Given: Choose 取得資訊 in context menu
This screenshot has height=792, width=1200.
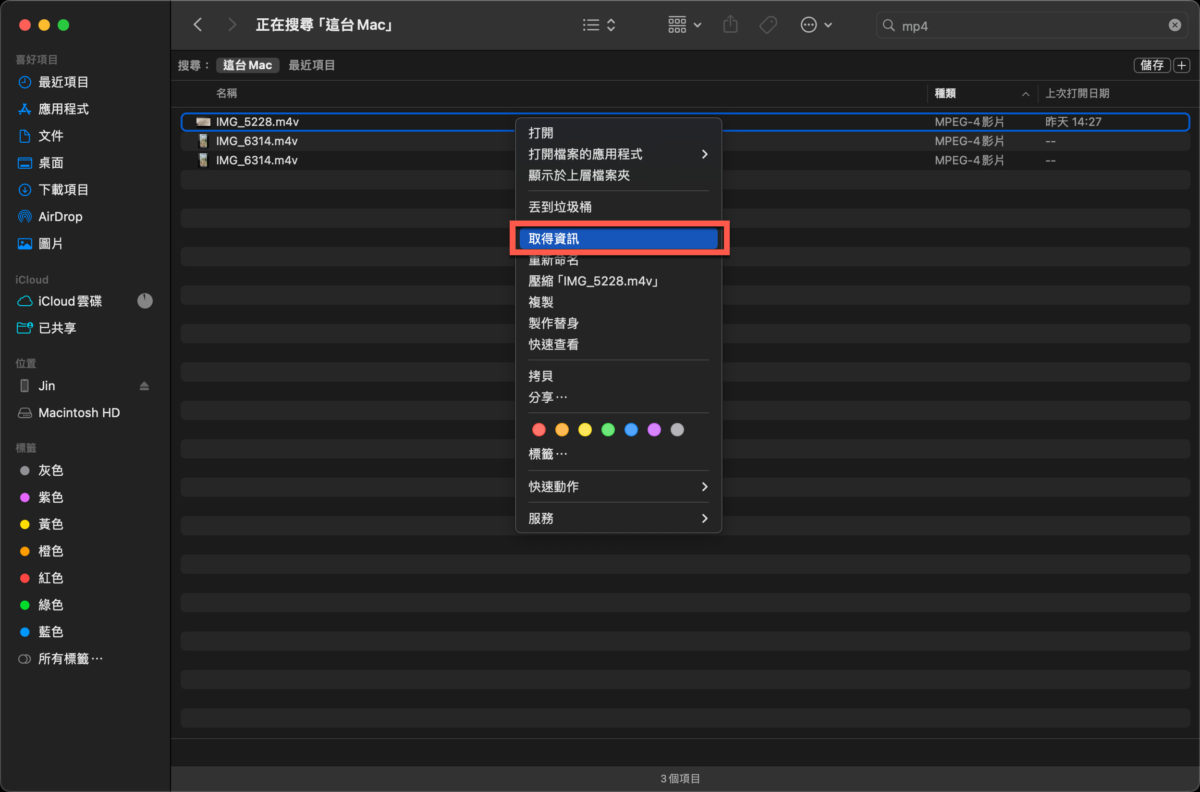Looking at the screenshot, I should [x=618, y=239].
